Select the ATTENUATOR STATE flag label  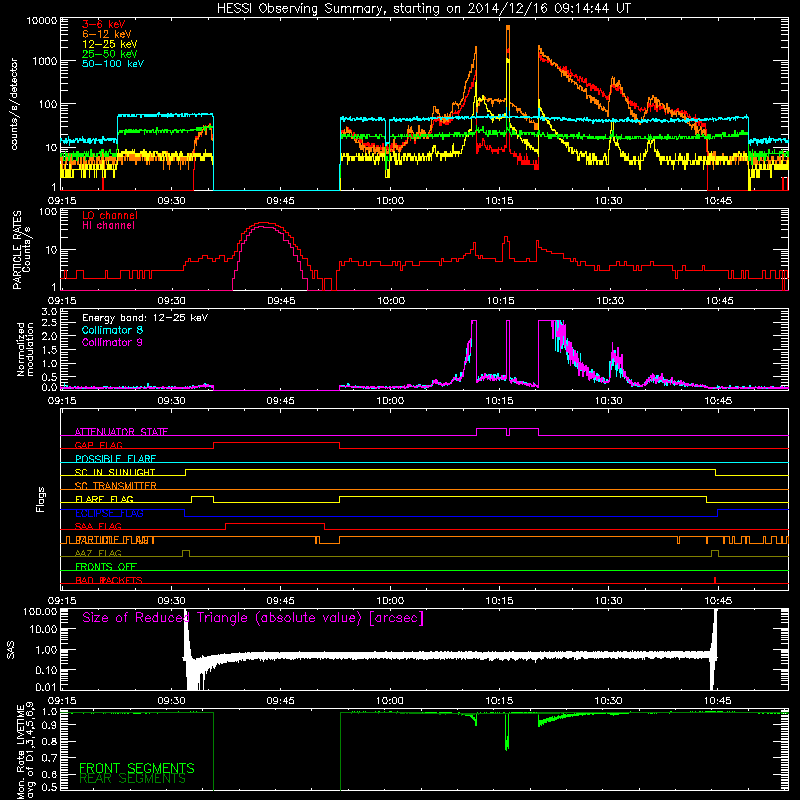tap(121, 432)
